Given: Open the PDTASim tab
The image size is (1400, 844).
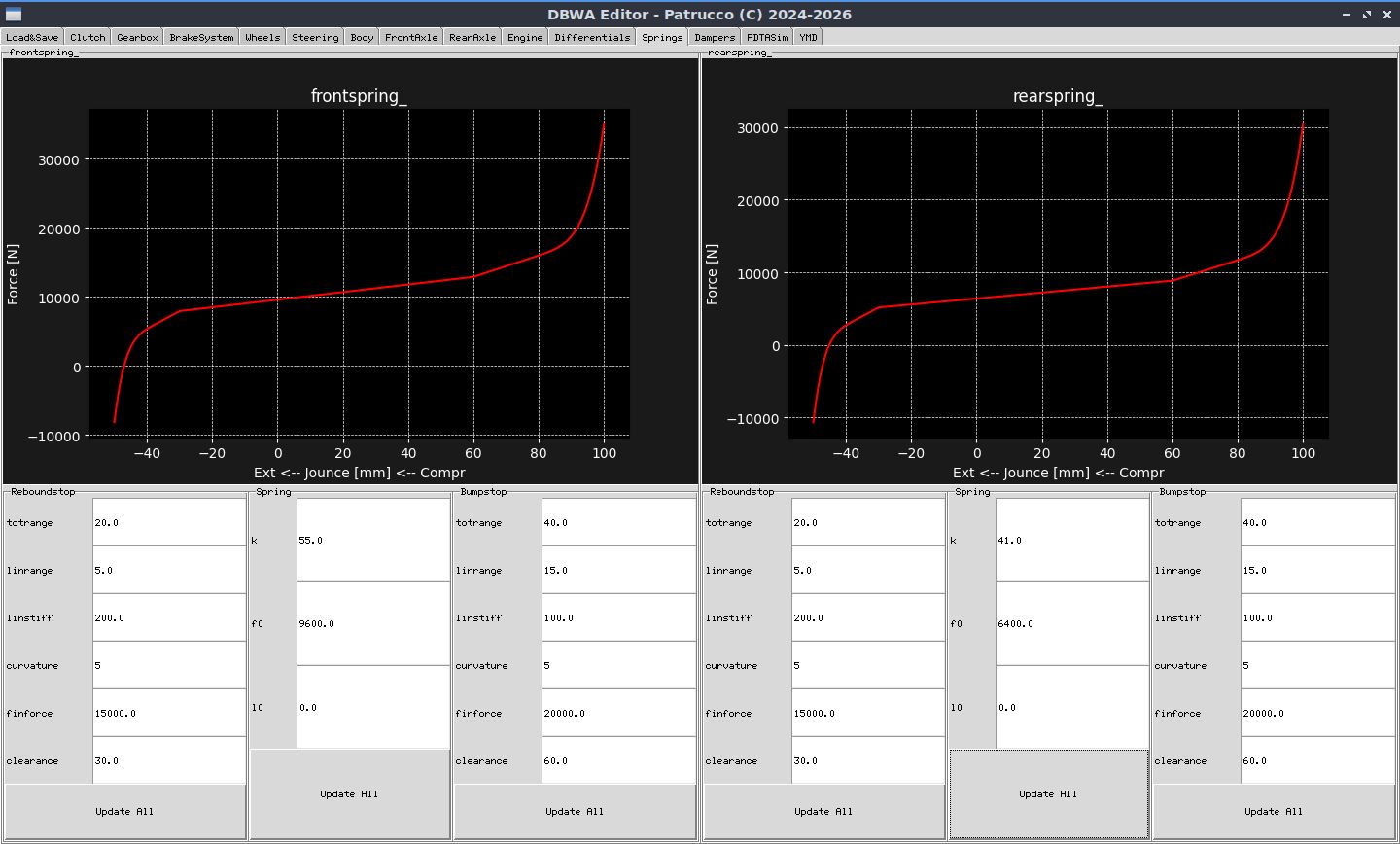Looking at the screenshot, I should coord(767,37).
